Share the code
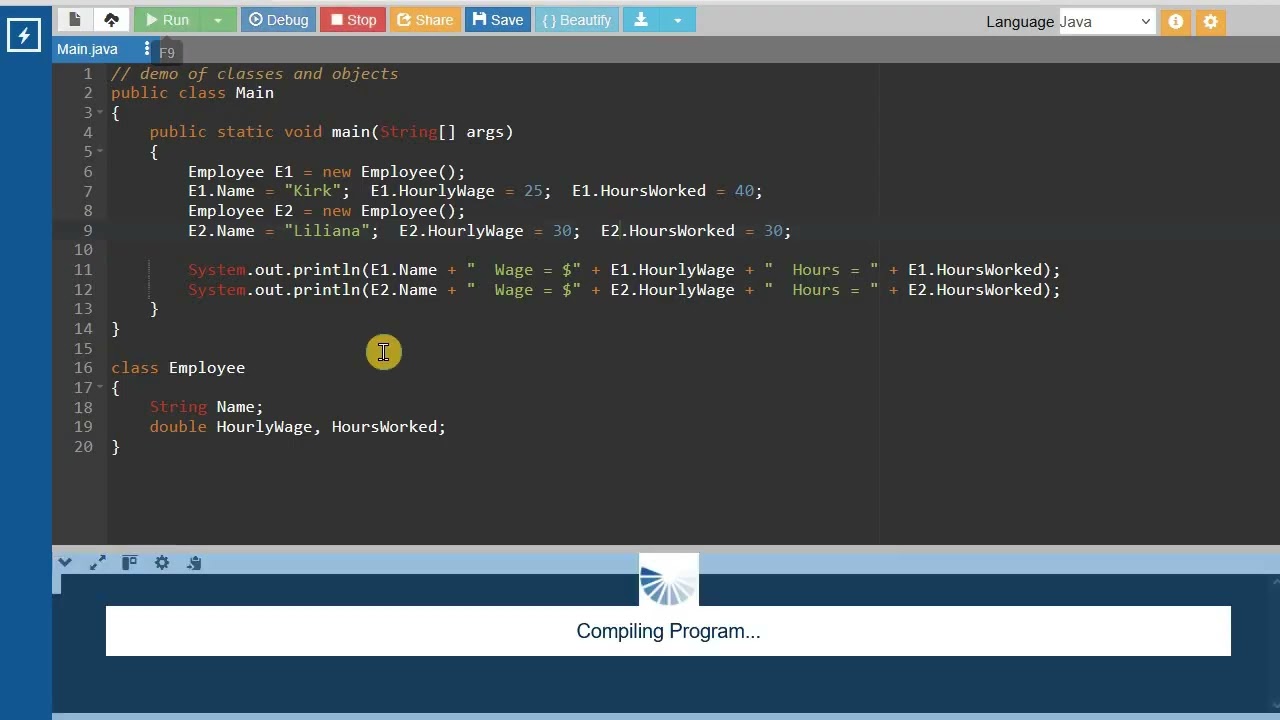This screenshot has height=720, width=1280. 425,19
